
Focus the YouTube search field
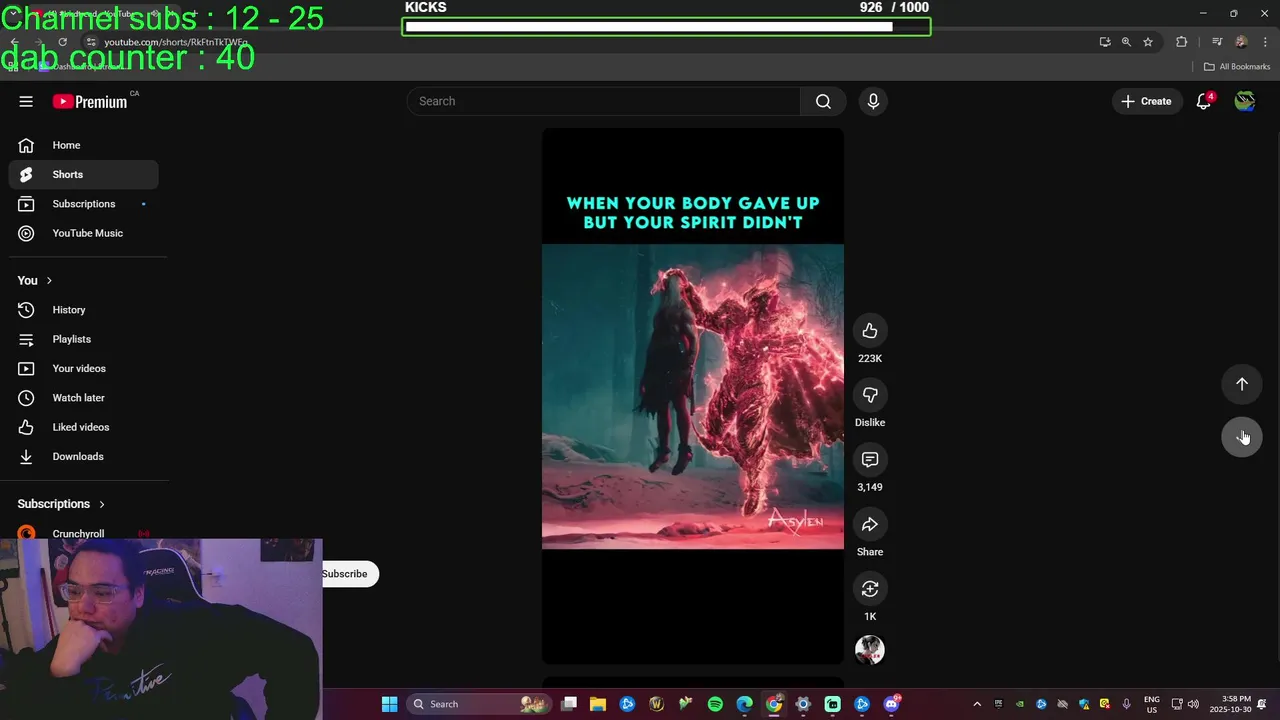[x=603, y=101]
